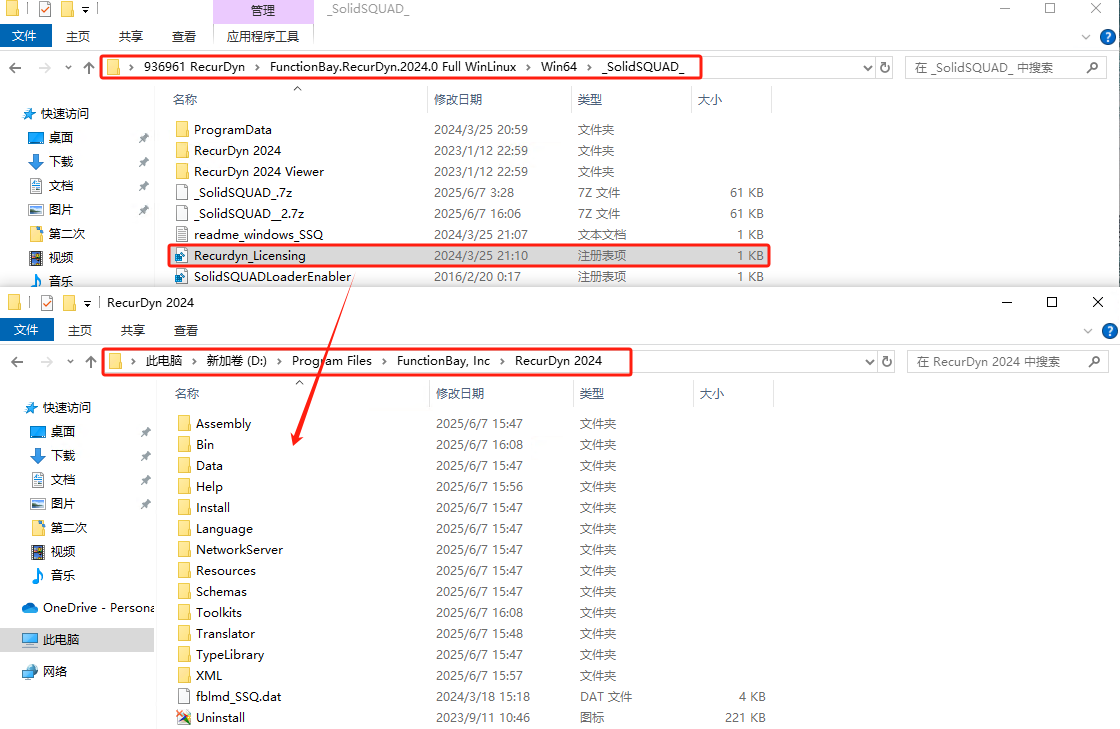
Task: Click Win64 in the upper address bar
Action: (559, 66)
